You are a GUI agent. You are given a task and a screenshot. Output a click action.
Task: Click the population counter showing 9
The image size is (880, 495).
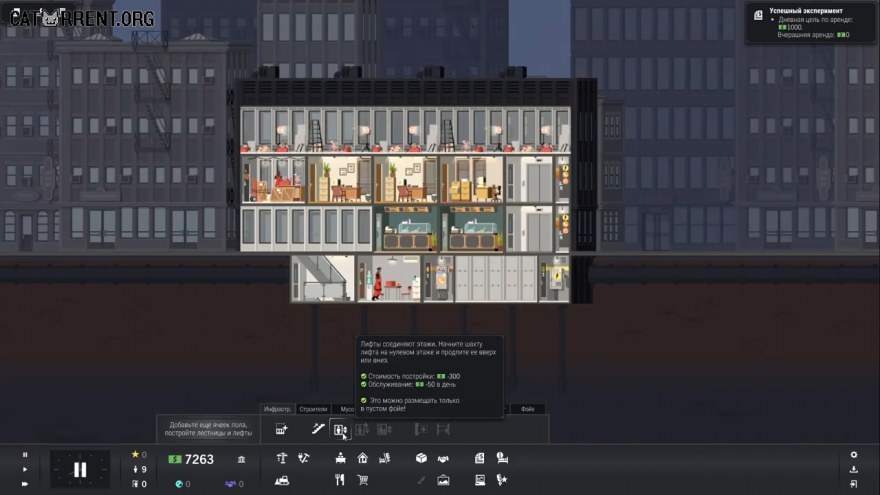coord(139,469)
